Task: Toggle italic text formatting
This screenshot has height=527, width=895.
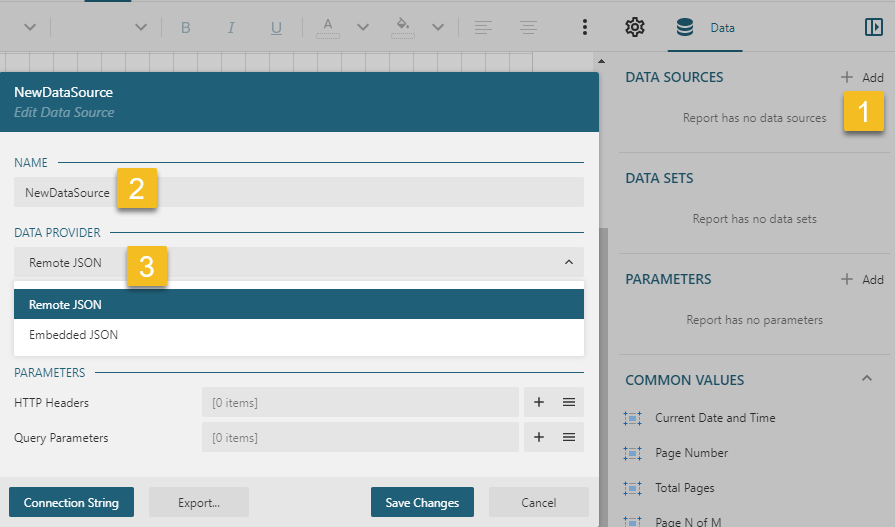Action: (x=231, y=28)
